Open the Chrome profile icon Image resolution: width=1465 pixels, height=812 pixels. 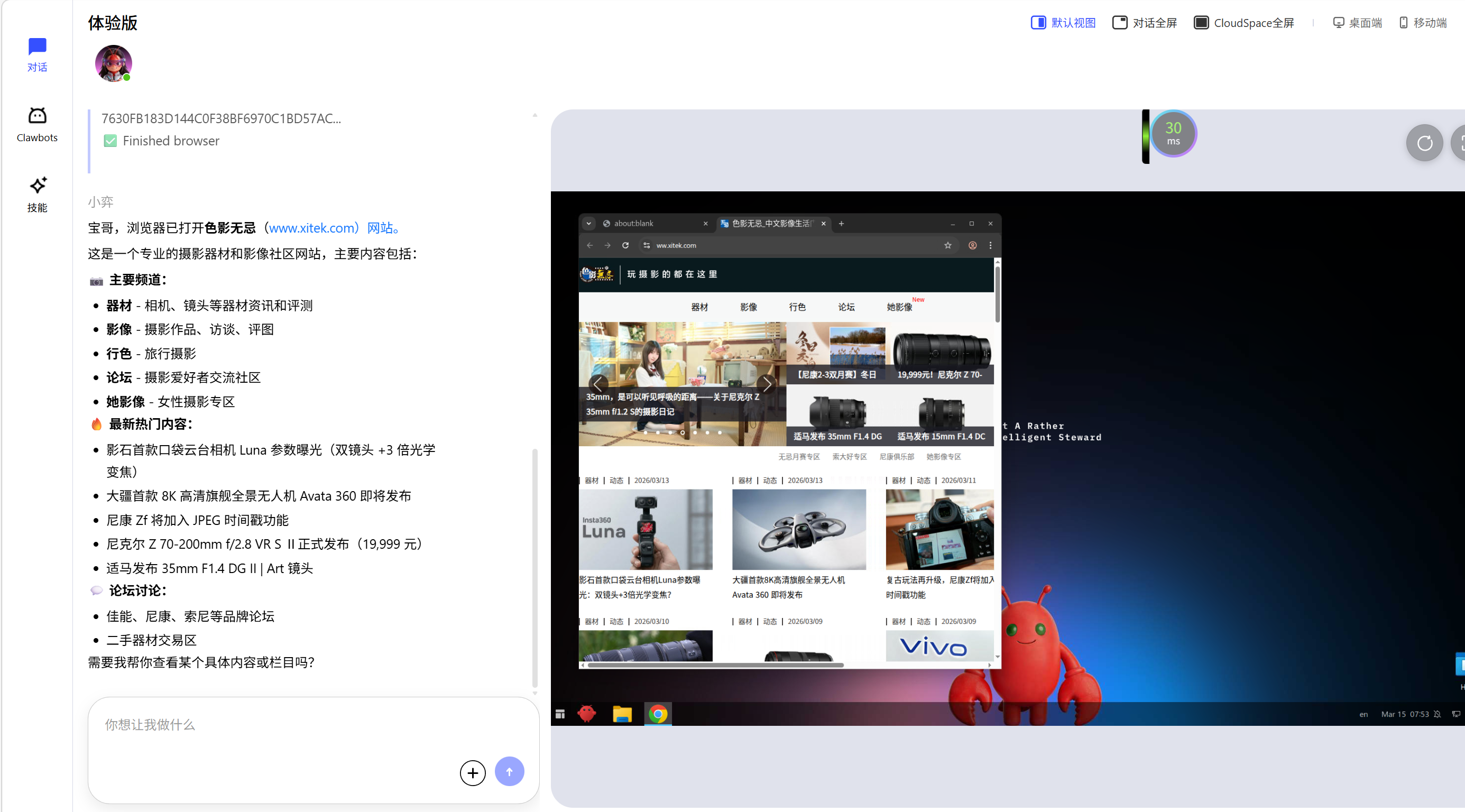972,245
